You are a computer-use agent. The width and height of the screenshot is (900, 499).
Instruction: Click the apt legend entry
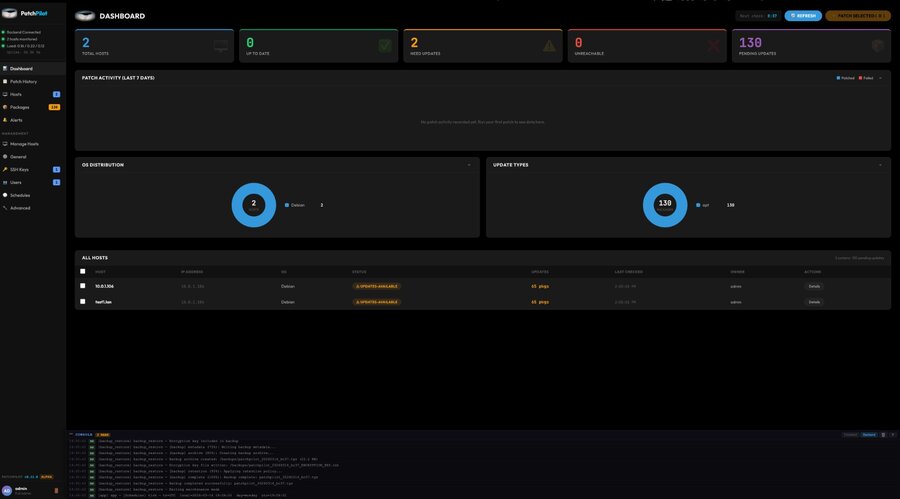click(715, 205)
